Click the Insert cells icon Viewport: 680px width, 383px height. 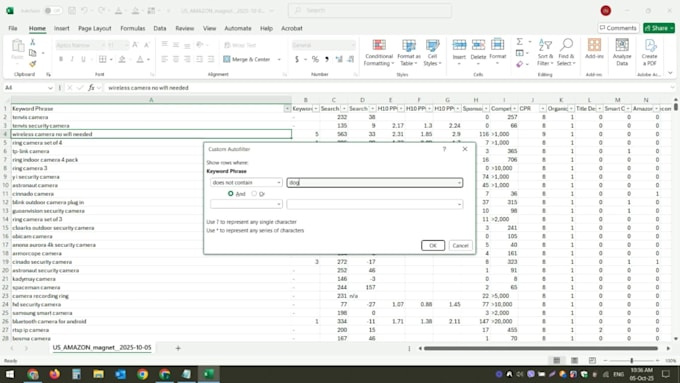459,45
